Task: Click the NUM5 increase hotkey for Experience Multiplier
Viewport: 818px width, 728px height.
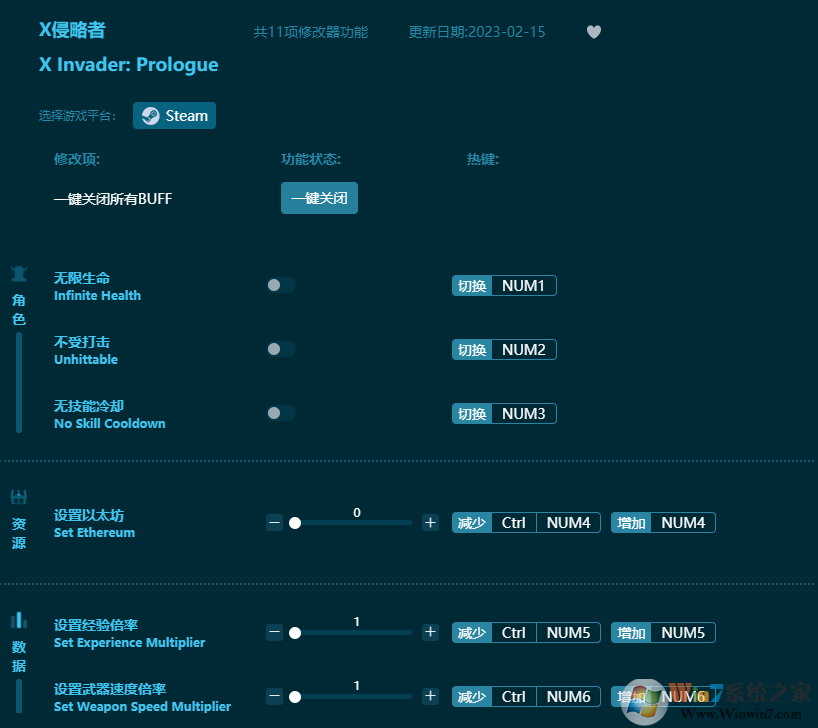Action: pyautogui.click(x=683, y=633)
